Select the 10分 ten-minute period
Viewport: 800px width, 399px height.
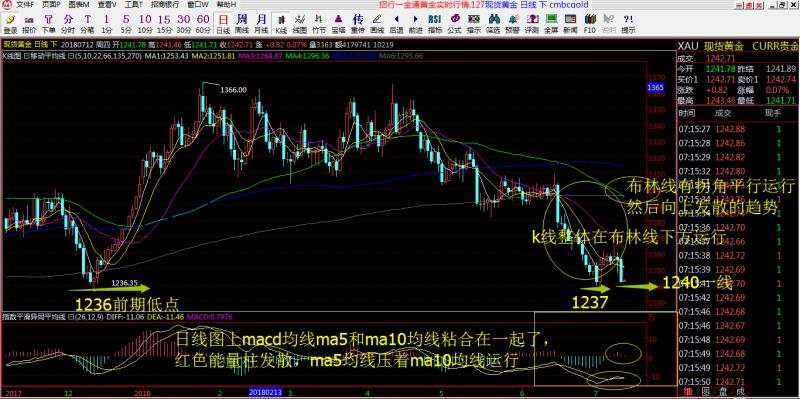[x=145, y=23]
